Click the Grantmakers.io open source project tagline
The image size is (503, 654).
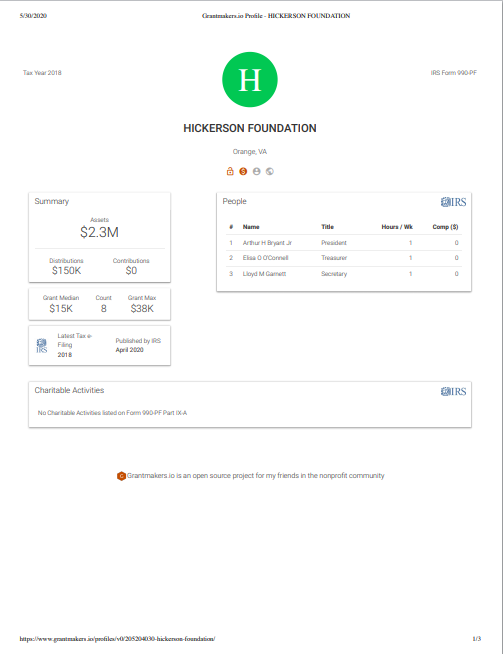pos(255,476)
